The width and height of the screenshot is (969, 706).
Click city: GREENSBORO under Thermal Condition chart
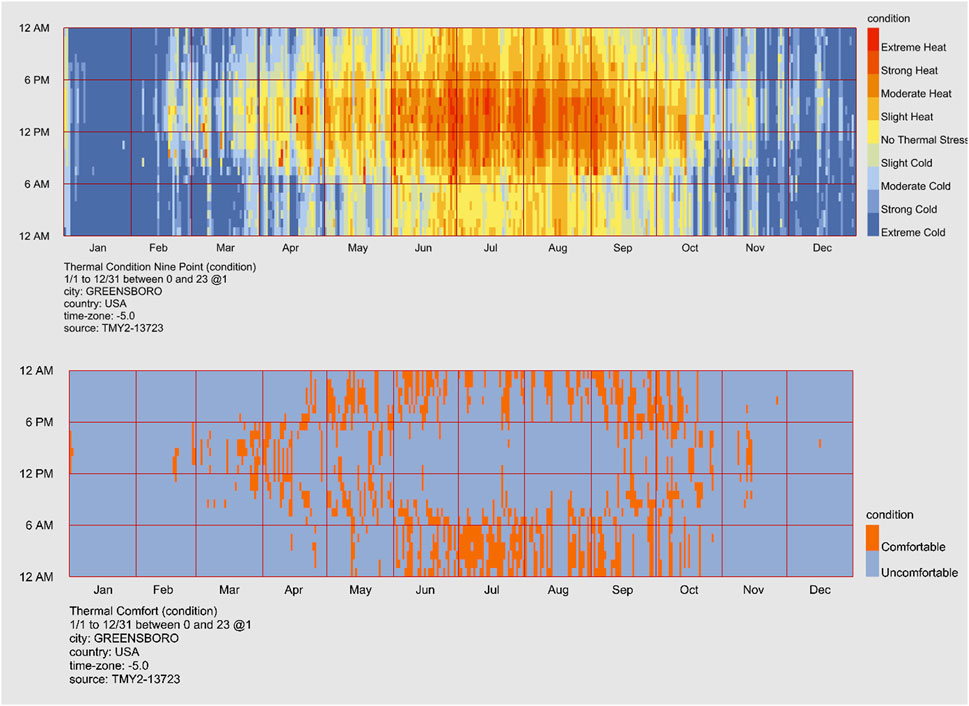[113, 292]
